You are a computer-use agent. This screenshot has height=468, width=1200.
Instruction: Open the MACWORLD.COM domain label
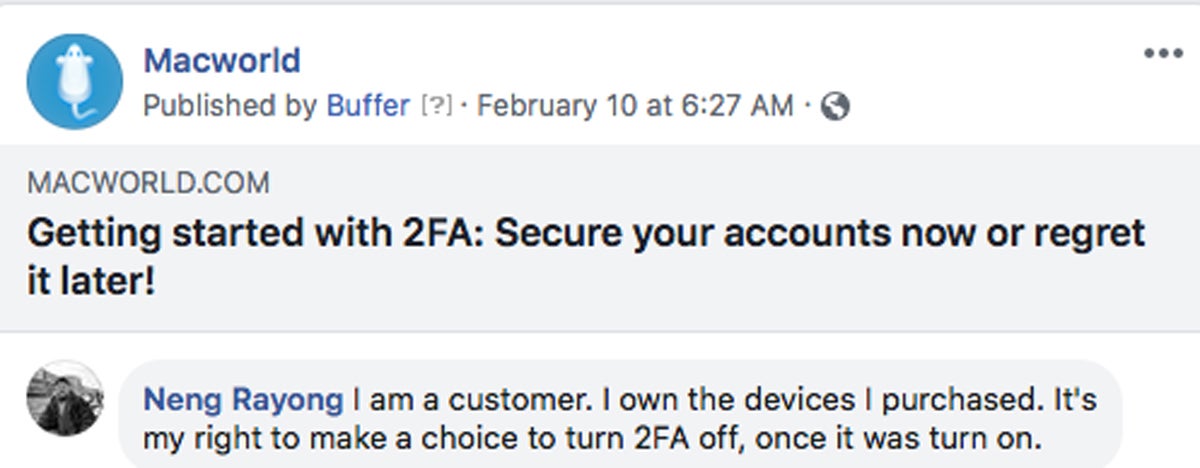click(149, 183)
